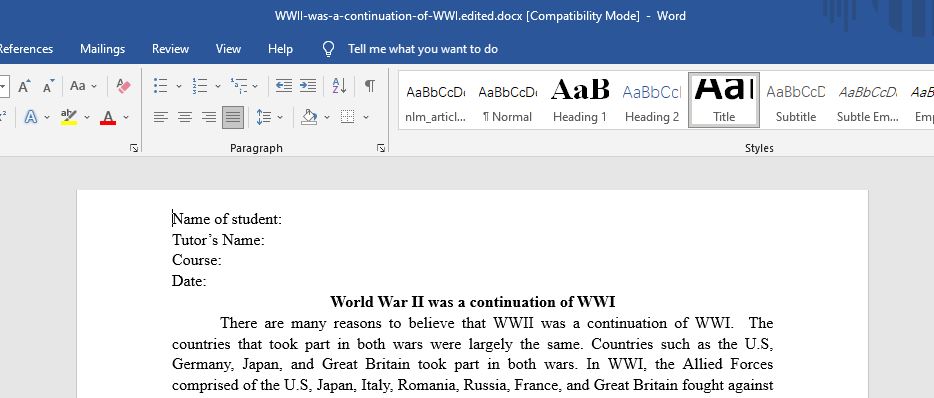Viewport: 934px width, 398px height.
Task: Click the 'World War II' bold heading
Action: pyautogui.click(x=472, y=301)
